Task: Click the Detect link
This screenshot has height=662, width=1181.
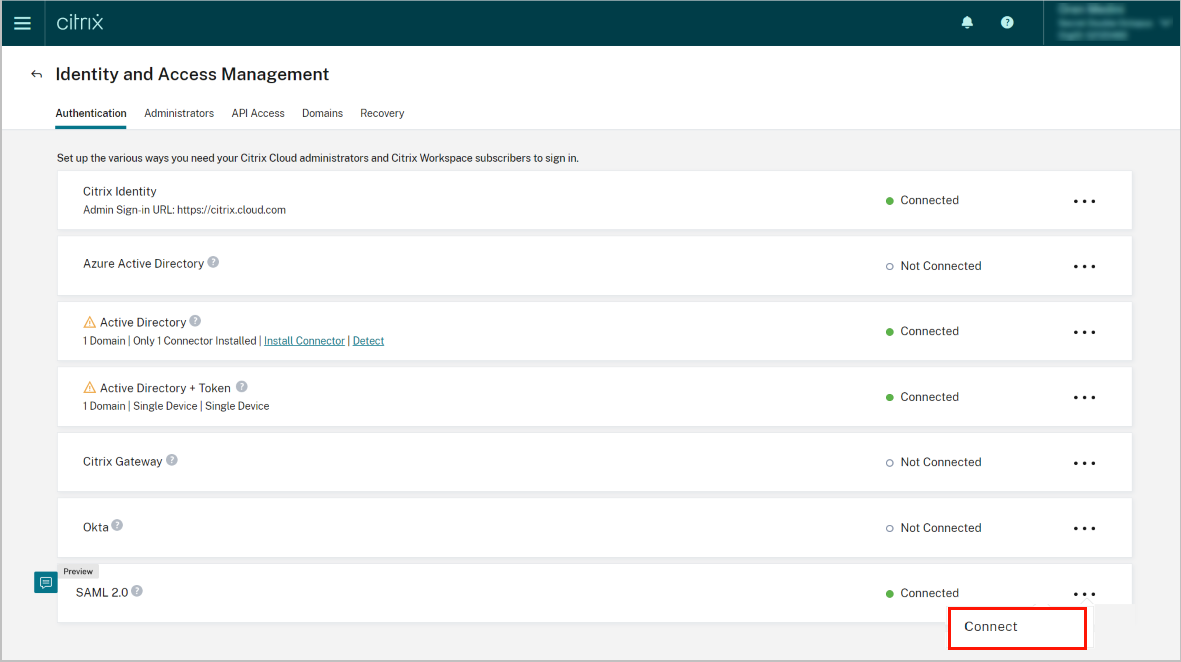Action: click(368, 340)
